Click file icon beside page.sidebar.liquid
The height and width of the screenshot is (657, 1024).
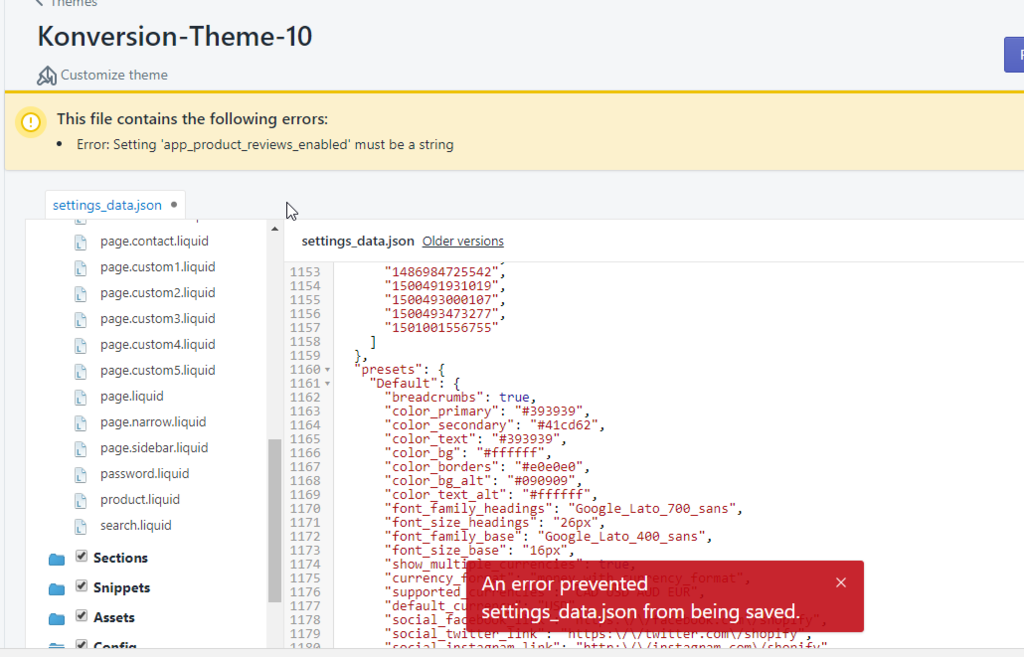(80, 449)
